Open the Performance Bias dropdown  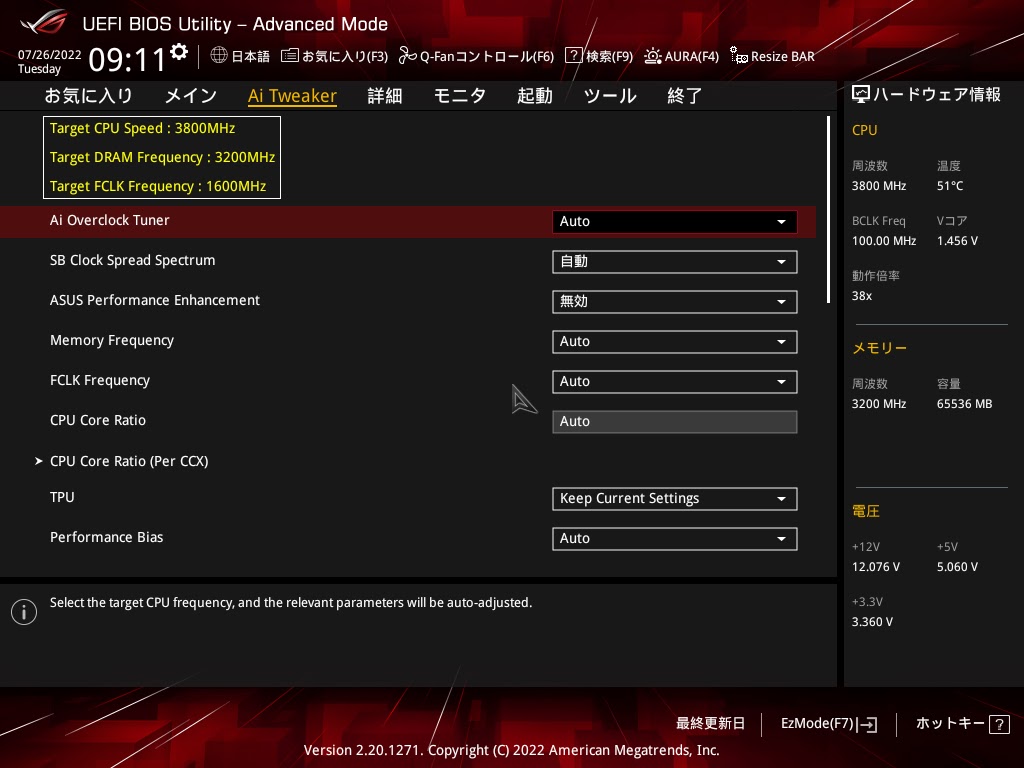675,538
